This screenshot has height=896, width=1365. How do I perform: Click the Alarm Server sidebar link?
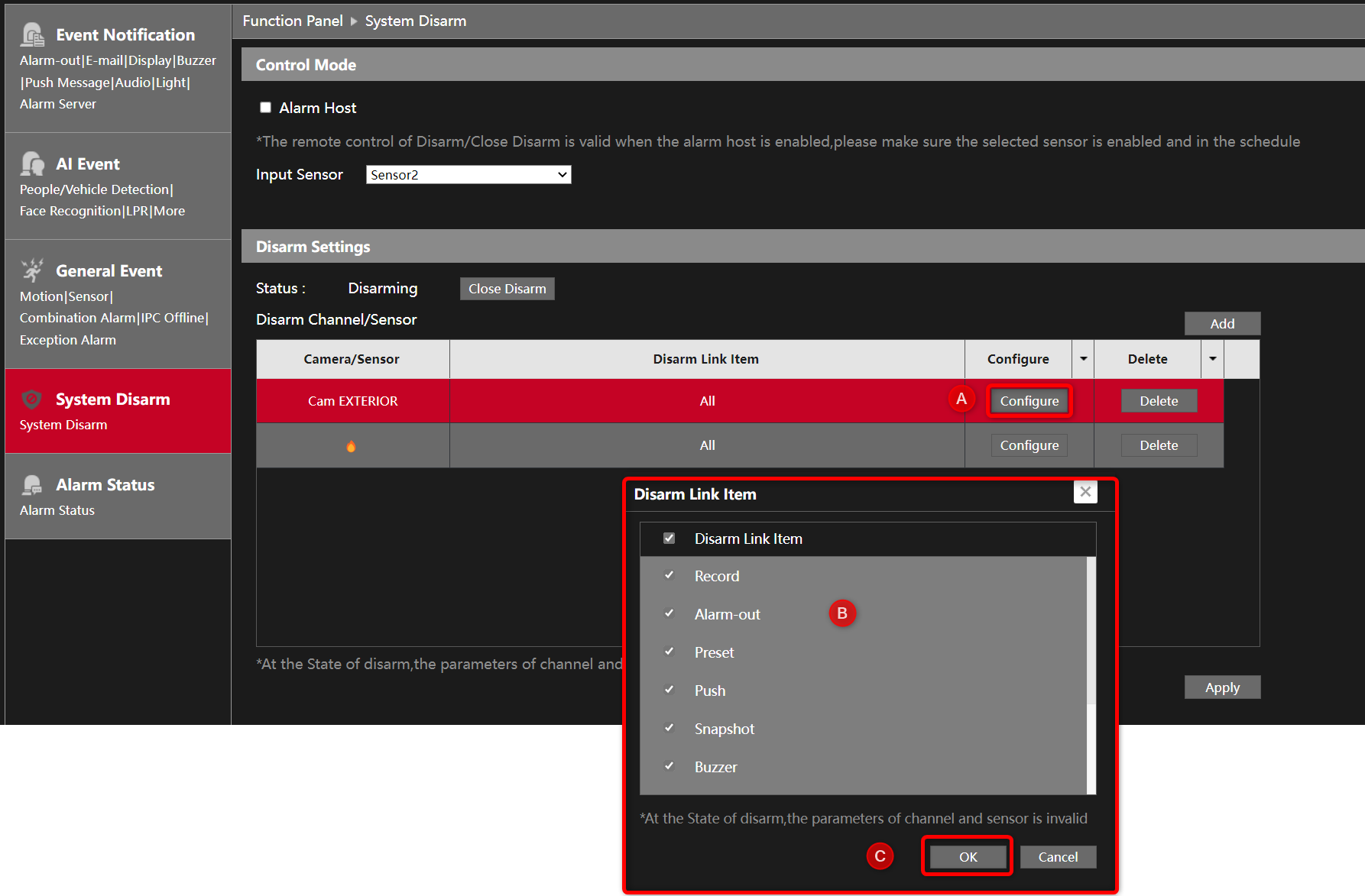[58, 104]
